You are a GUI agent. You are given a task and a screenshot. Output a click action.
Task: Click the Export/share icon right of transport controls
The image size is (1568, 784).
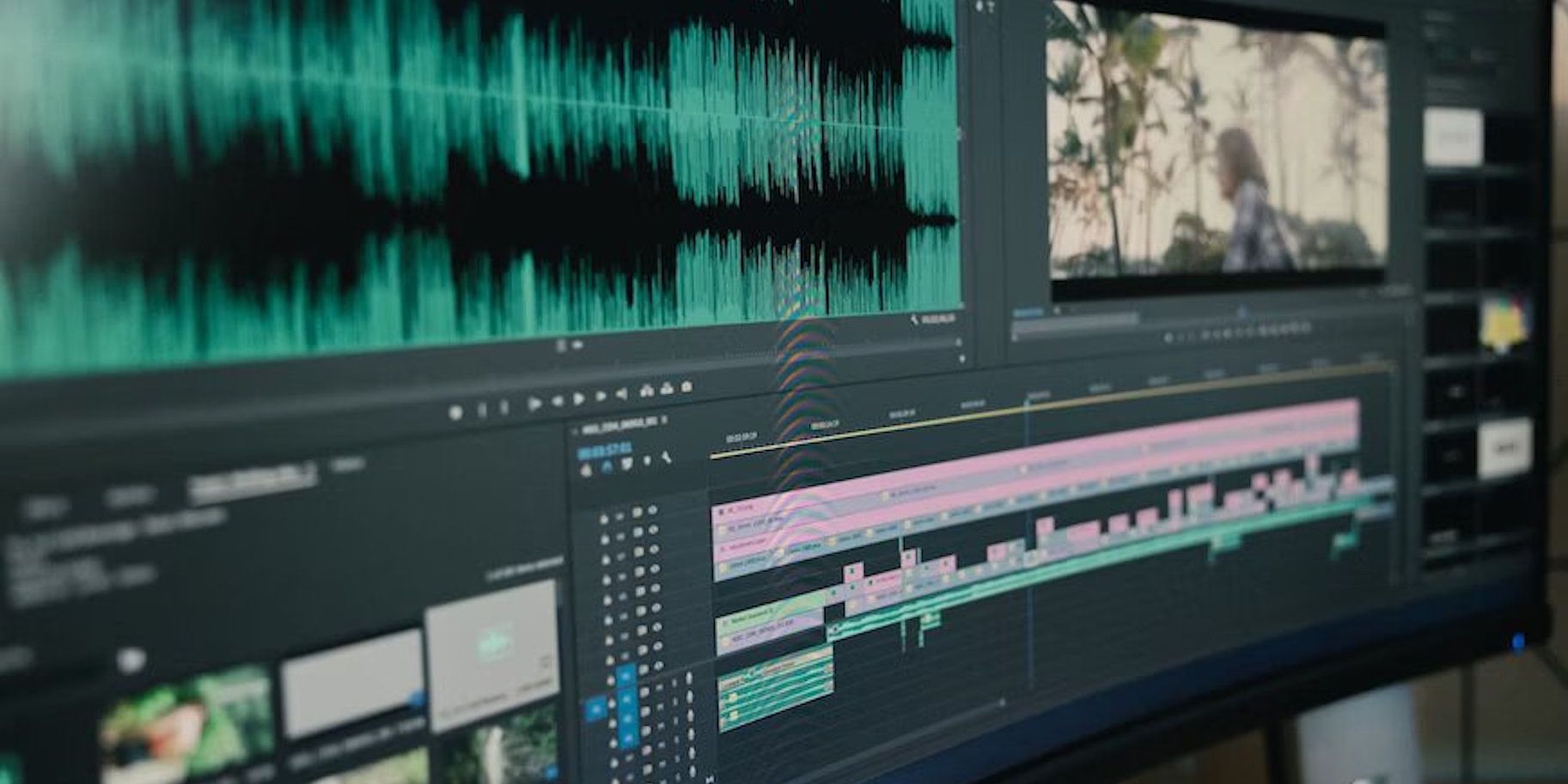coord(668,386)
